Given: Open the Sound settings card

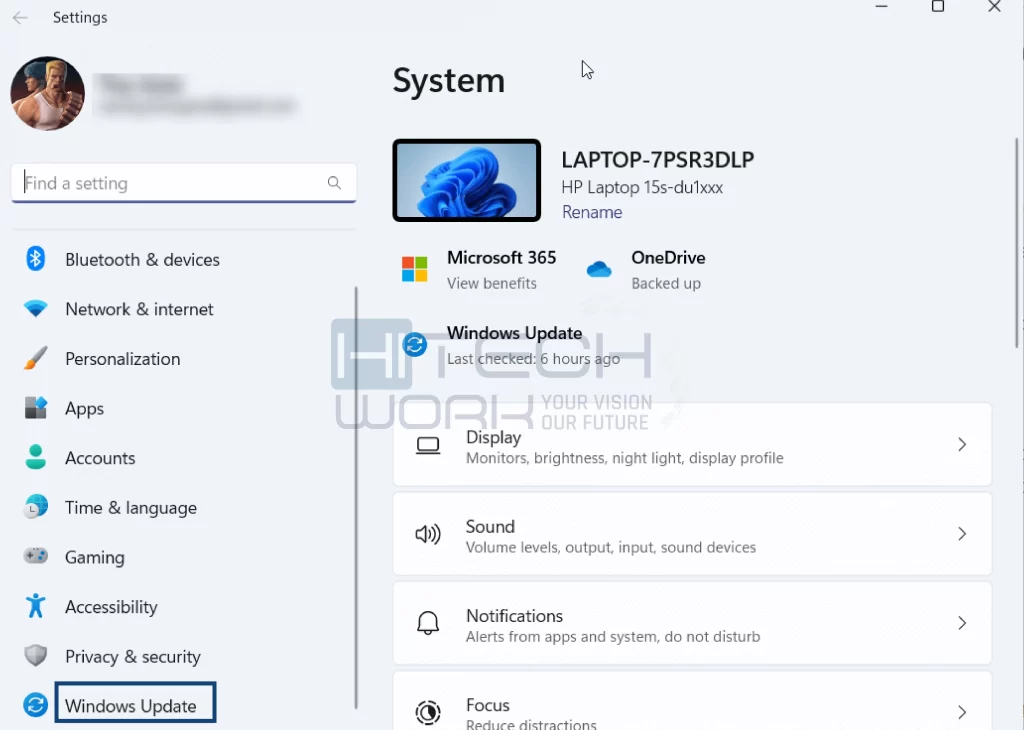Looking at the screenshot, I should tap(692, 533).
